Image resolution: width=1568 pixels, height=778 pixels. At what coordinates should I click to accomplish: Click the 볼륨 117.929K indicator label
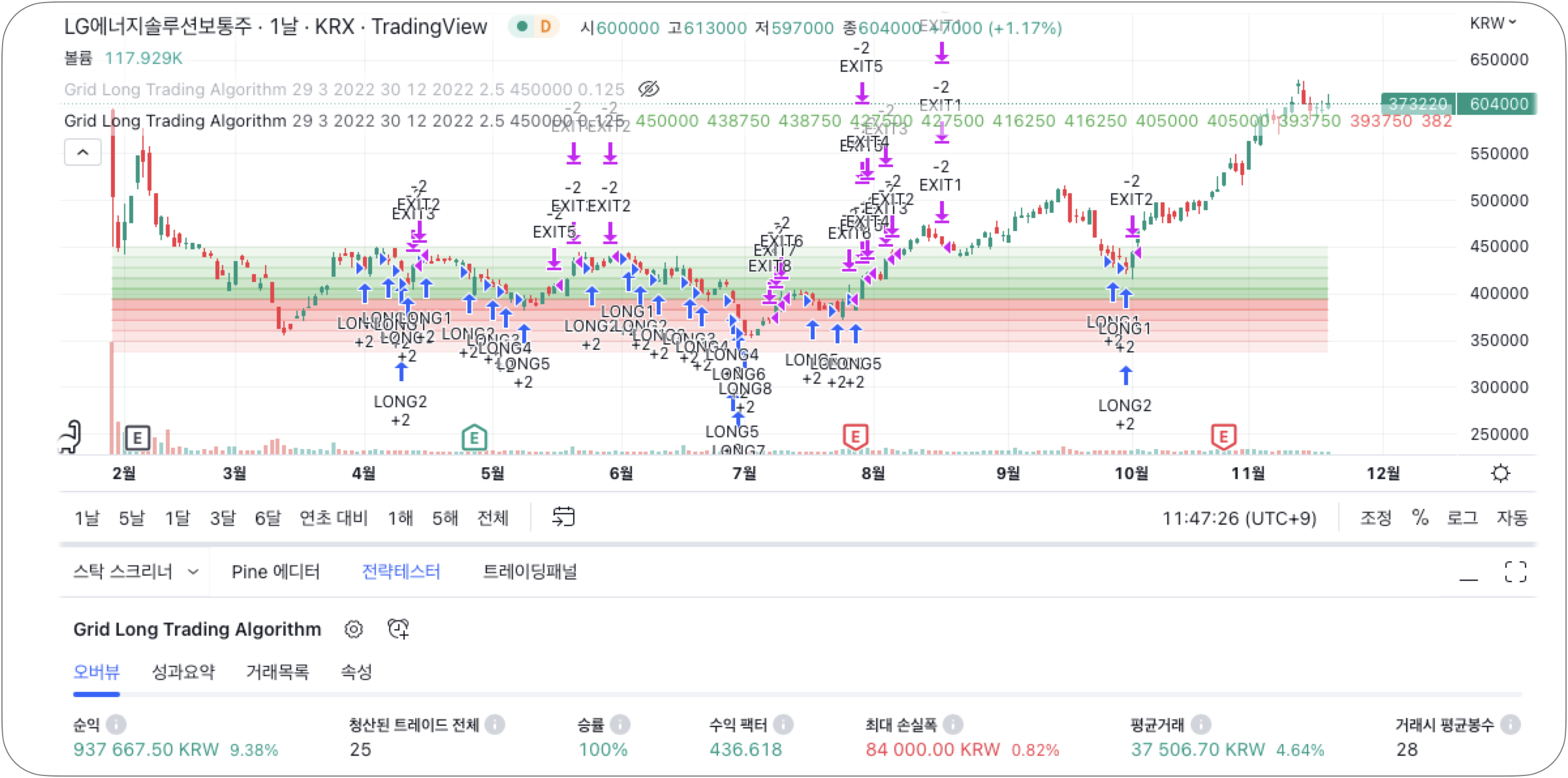pos(123,58)
